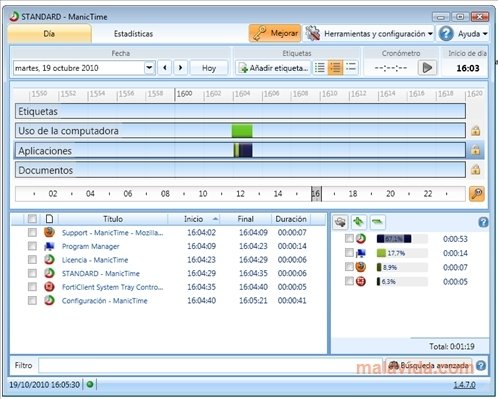This screenshot has height=399, width=498.
Task: Click ManicTime icon in summary panel
Action: [361, 239]
